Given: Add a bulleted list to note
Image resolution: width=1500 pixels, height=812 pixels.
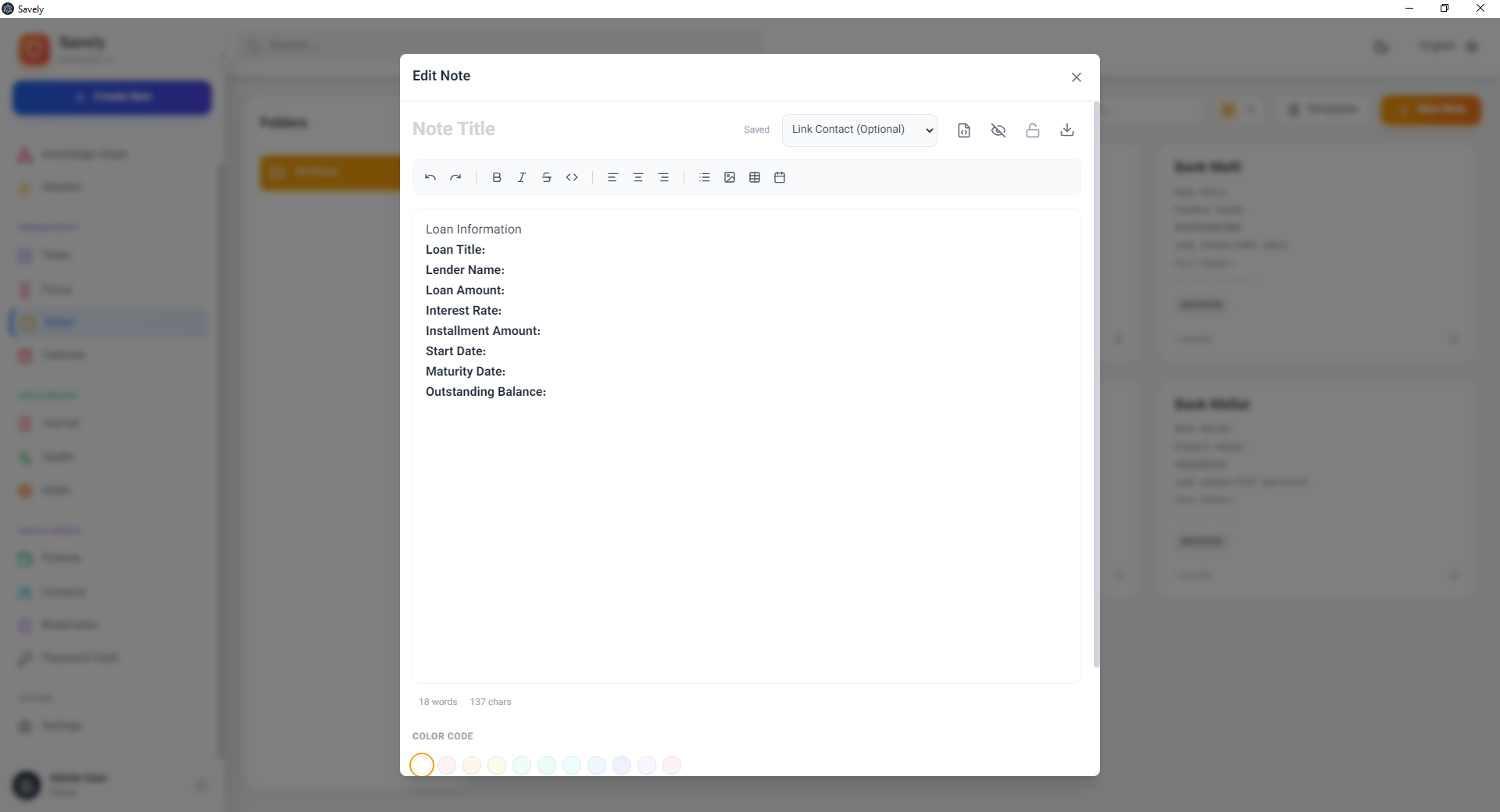Looking at the screenshot, I should [x=705, y=178].
